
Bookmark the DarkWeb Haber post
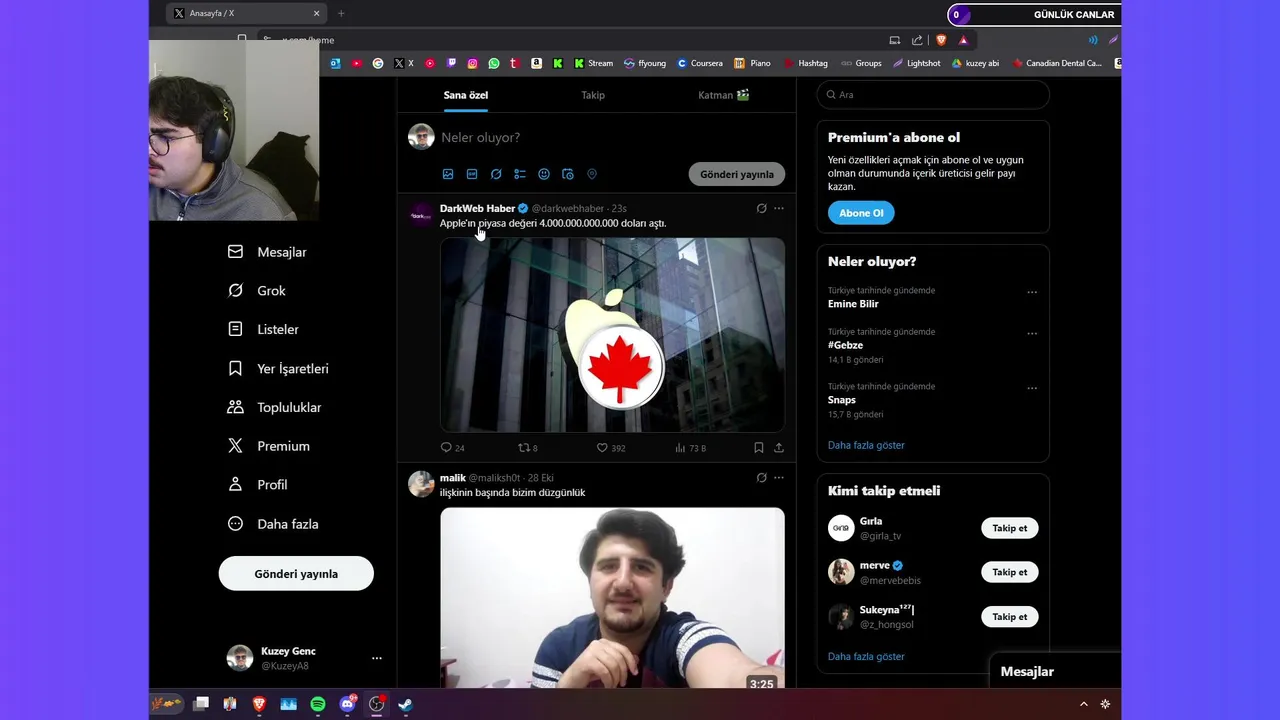coord(759,448)
